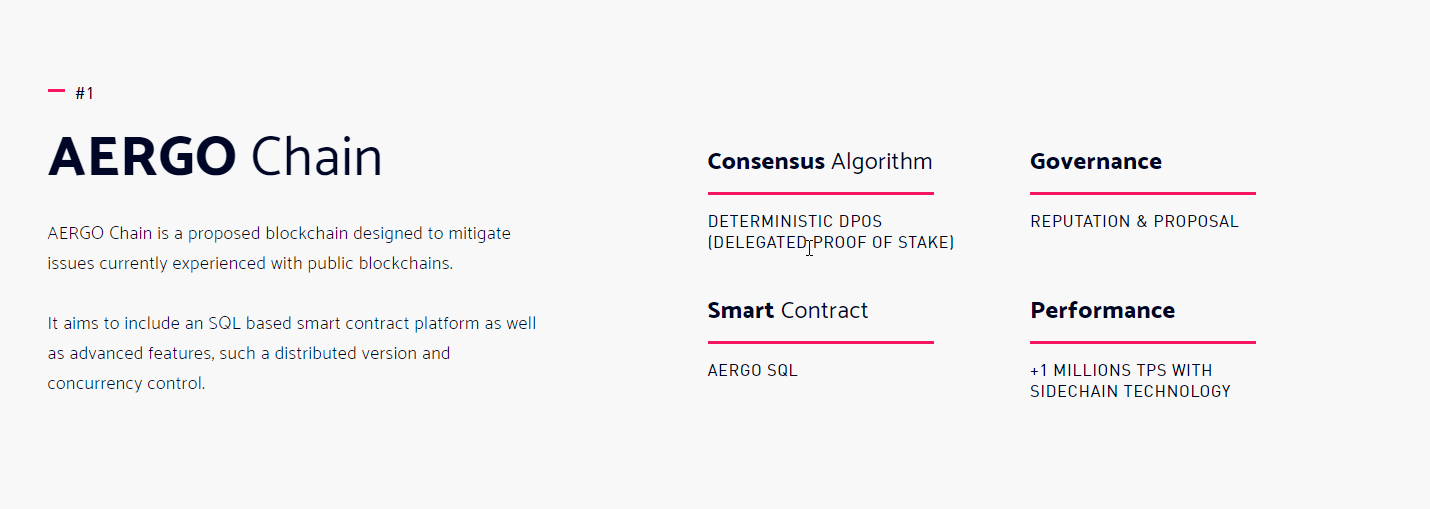Screen dimensions: 1430x509
Task: Click the pink underline below Smart Contract
Action: click(x=820, y=342)
